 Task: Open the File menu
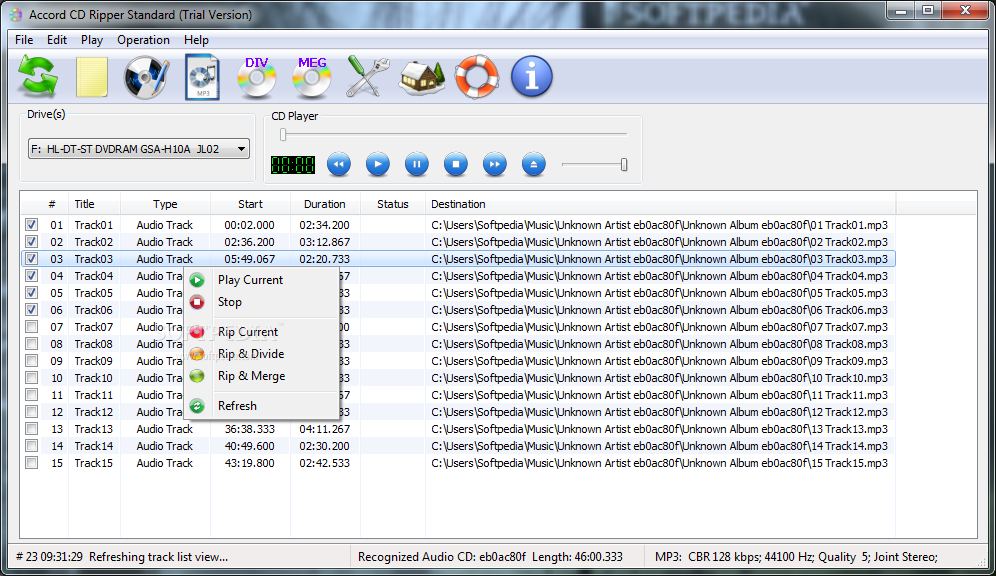click(24, 40)
